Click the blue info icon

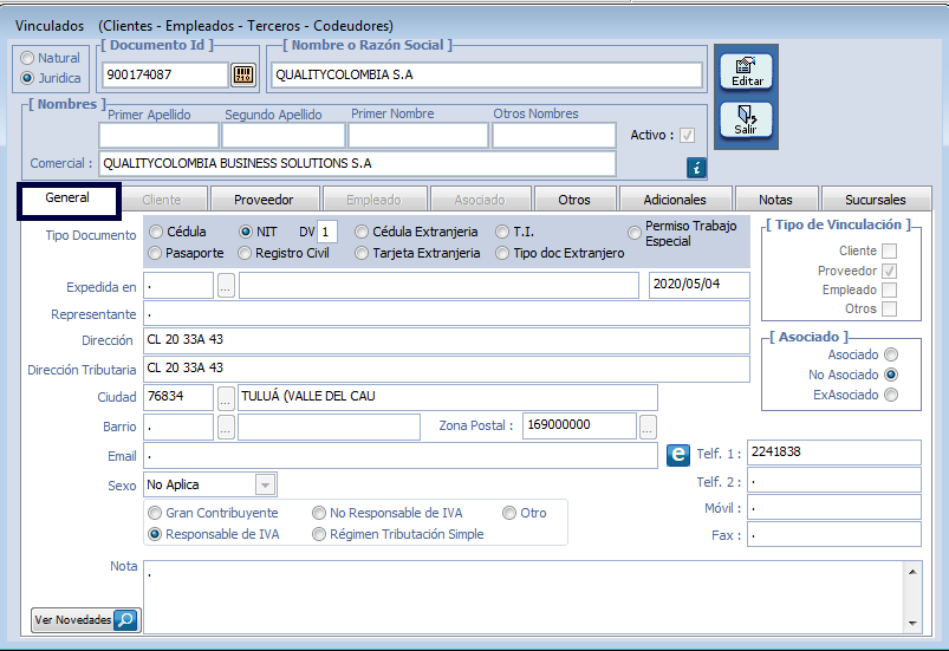(696, 168)
